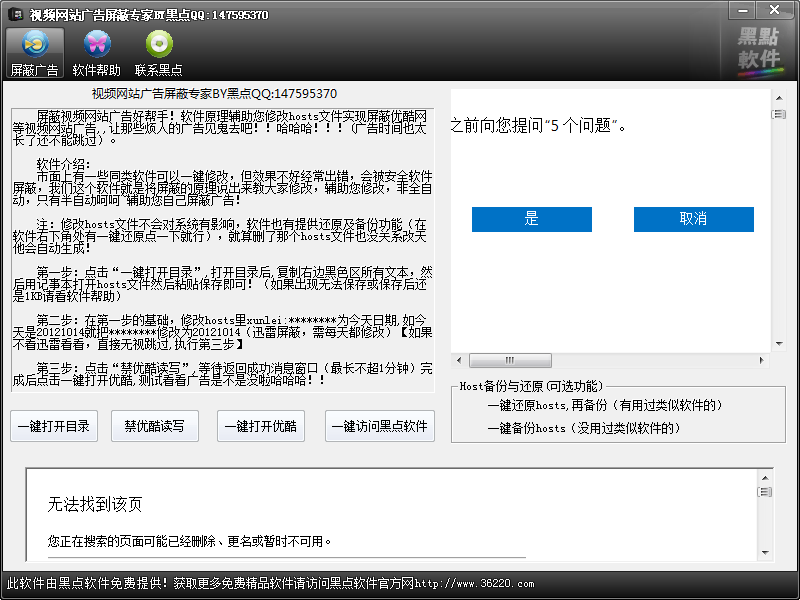Image resolution: width=800 pixels, height=600 pixels.
Task: Click the text 您正在搜索的页面可能已经删除
Action: coord(189,541)
